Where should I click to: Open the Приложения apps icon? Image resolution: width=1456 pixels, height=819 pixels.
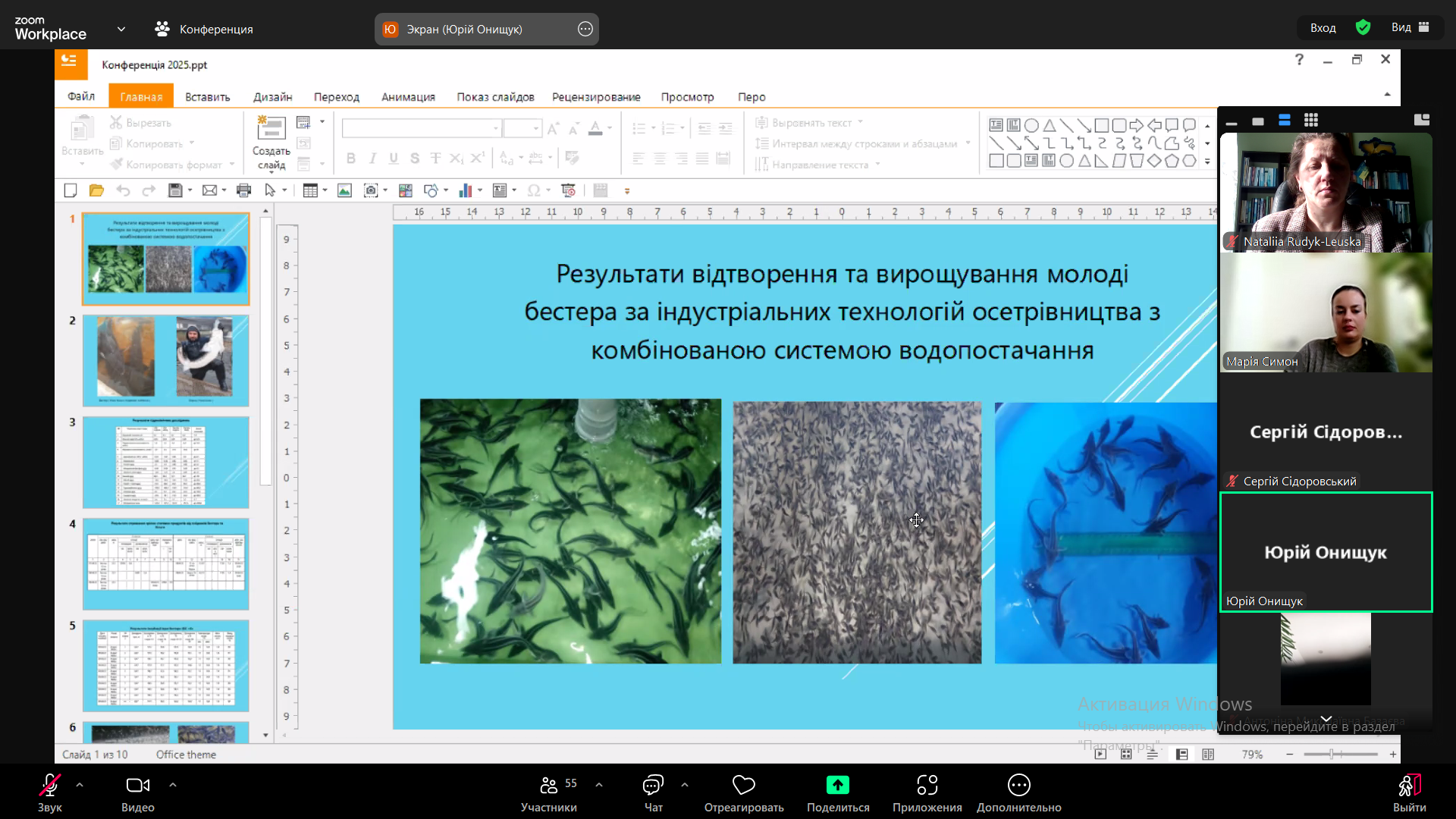[x=927, y=786]
